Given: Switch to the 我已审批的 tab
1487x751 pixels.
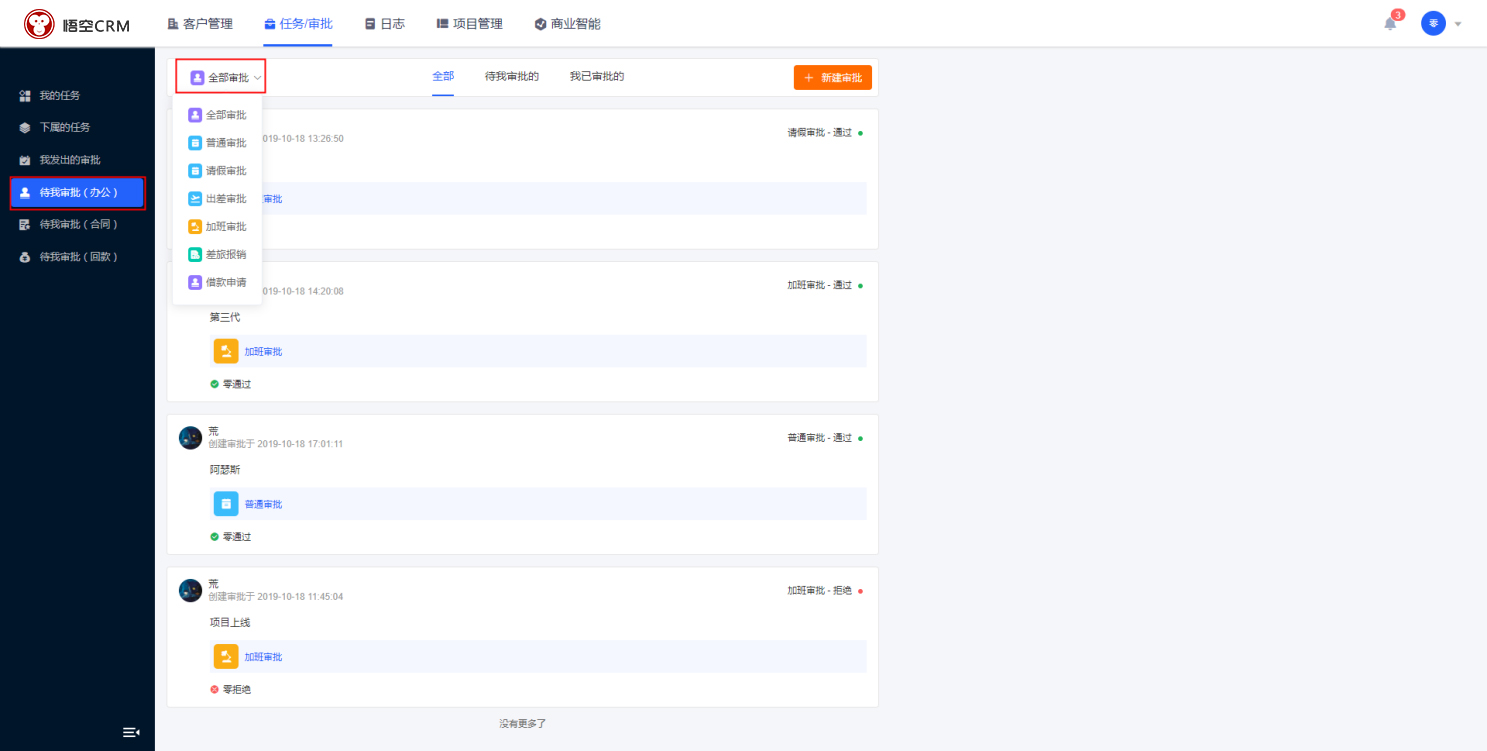Looking at the screenshot, I should (597, 76).
